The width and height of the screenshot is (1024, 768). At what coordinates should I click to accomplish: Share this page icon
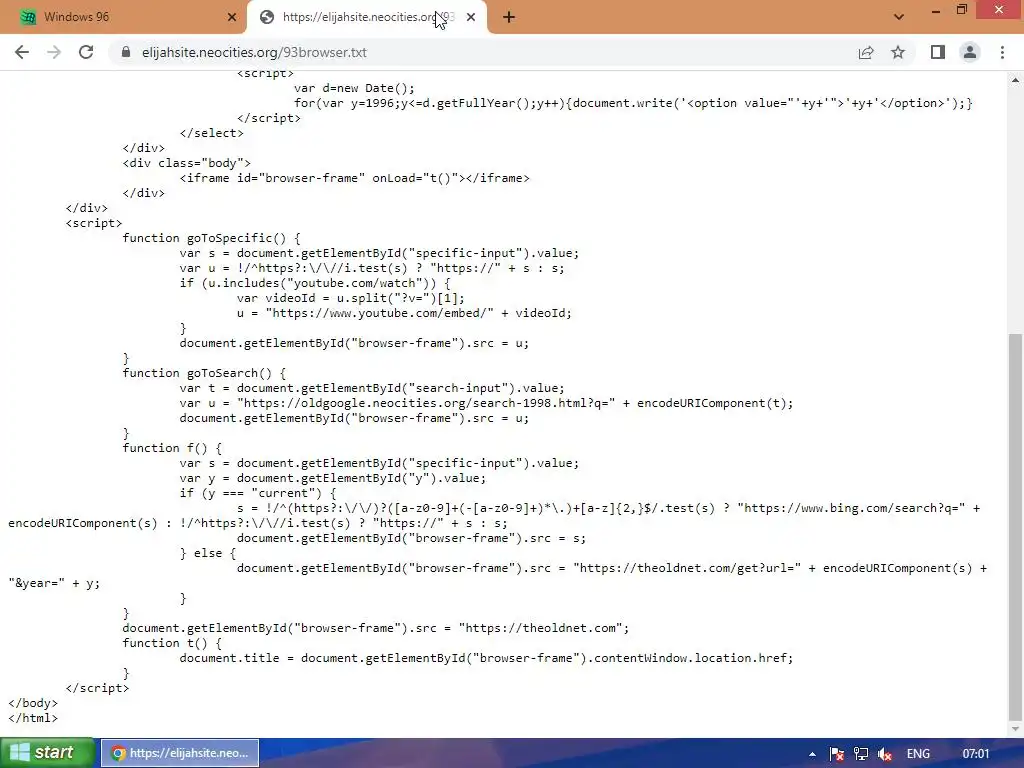point(866,52)
